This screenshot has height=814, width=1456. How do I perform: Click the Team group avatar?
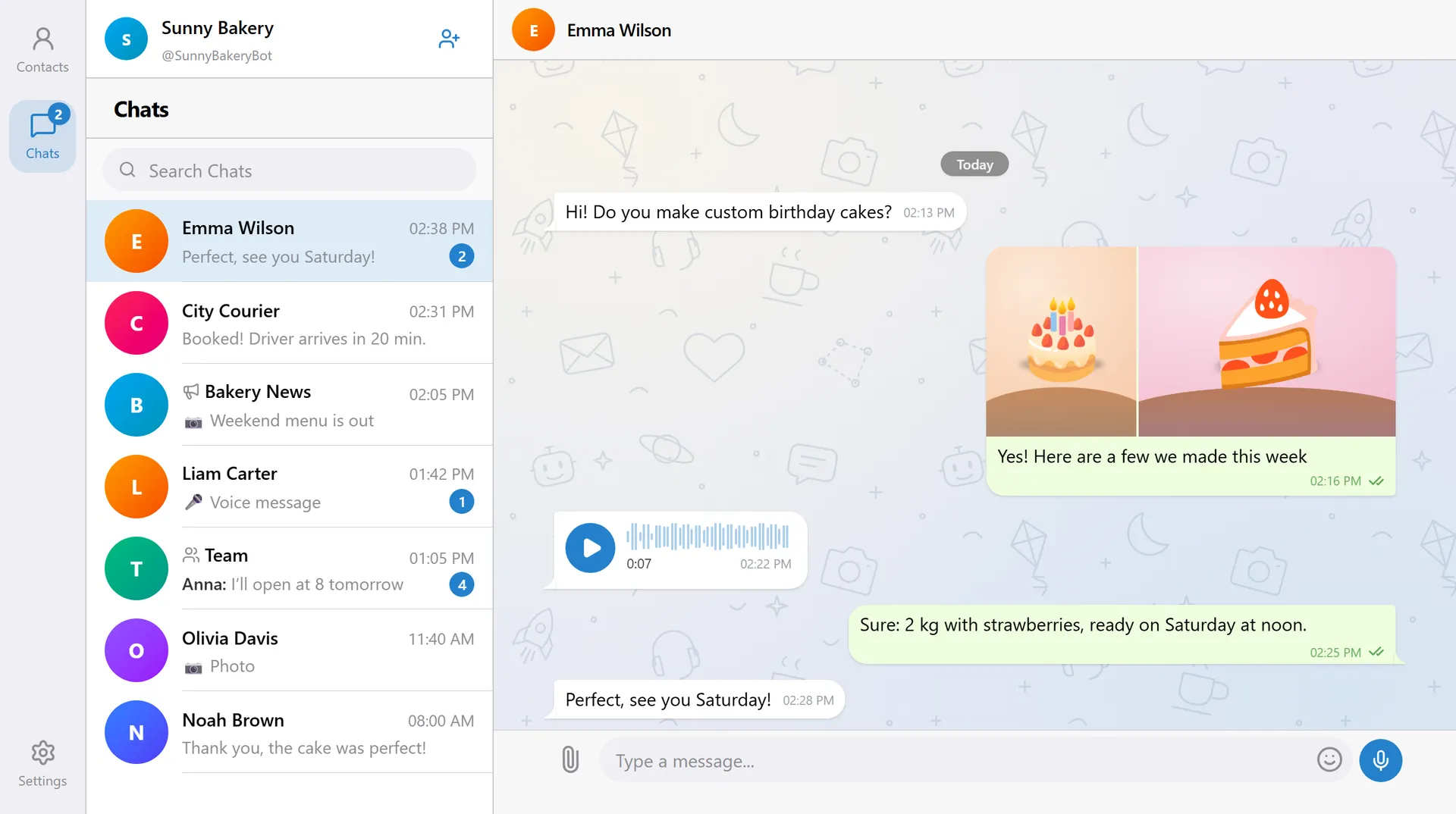pos(136,569)
